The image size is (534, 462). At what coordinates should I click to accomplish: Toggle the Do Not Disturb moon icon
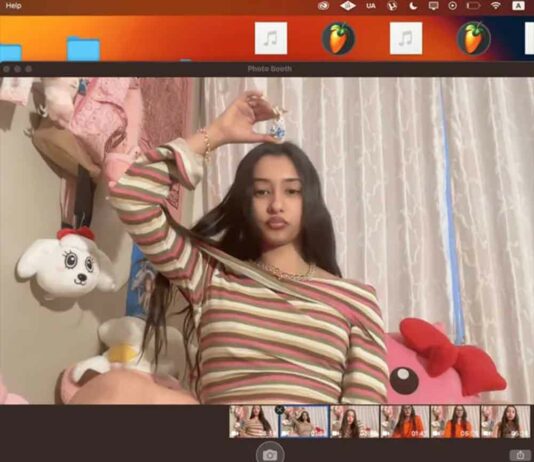click(412, 6)
